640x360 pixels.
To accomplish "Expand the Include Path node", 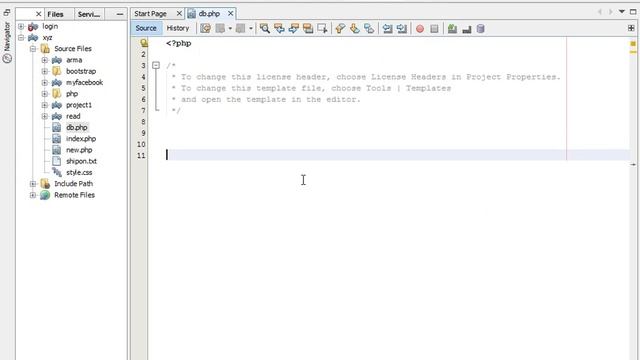I will click(x=33, y=184).
